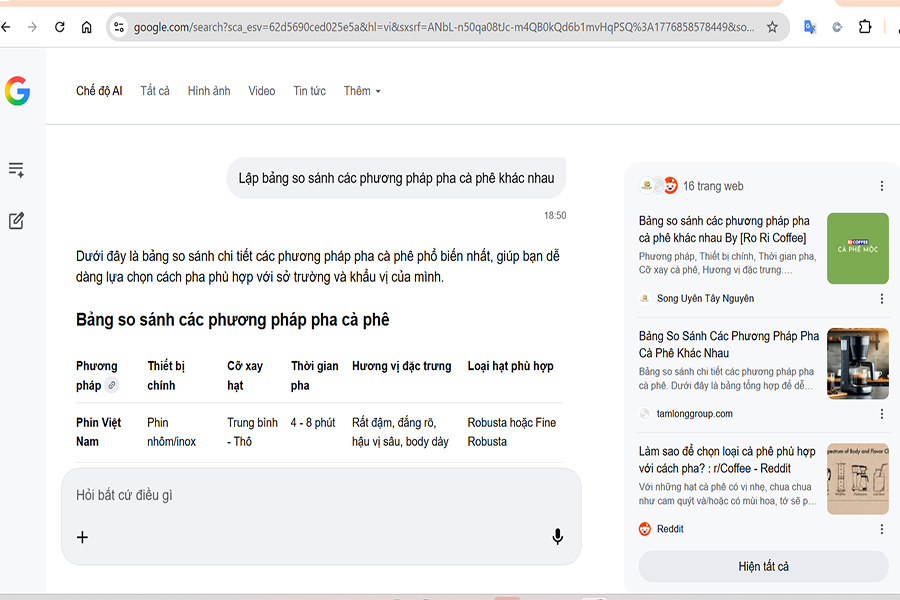Open the browser Extensions puzzle icon
Screen dimensions: 900x600
click(x=865, y=27)
